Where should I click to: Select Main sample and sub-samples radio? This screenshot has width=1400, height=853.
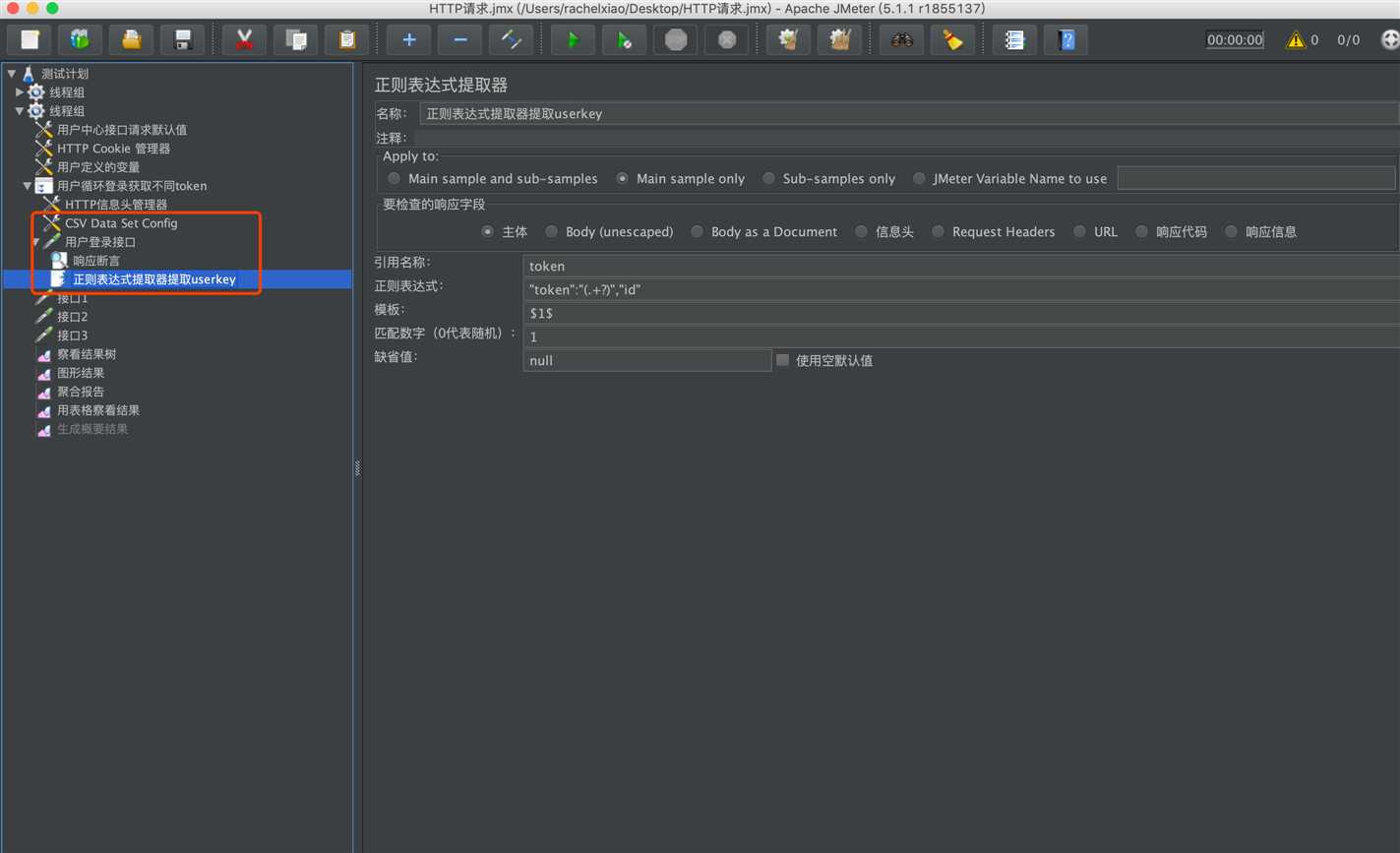(395, 178)
